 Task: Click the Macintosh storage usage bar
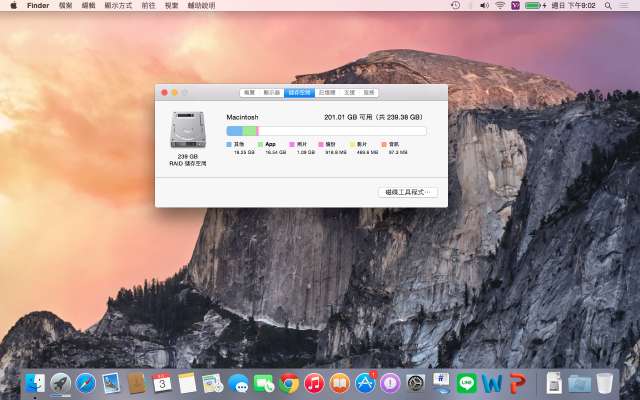(327, 131)
